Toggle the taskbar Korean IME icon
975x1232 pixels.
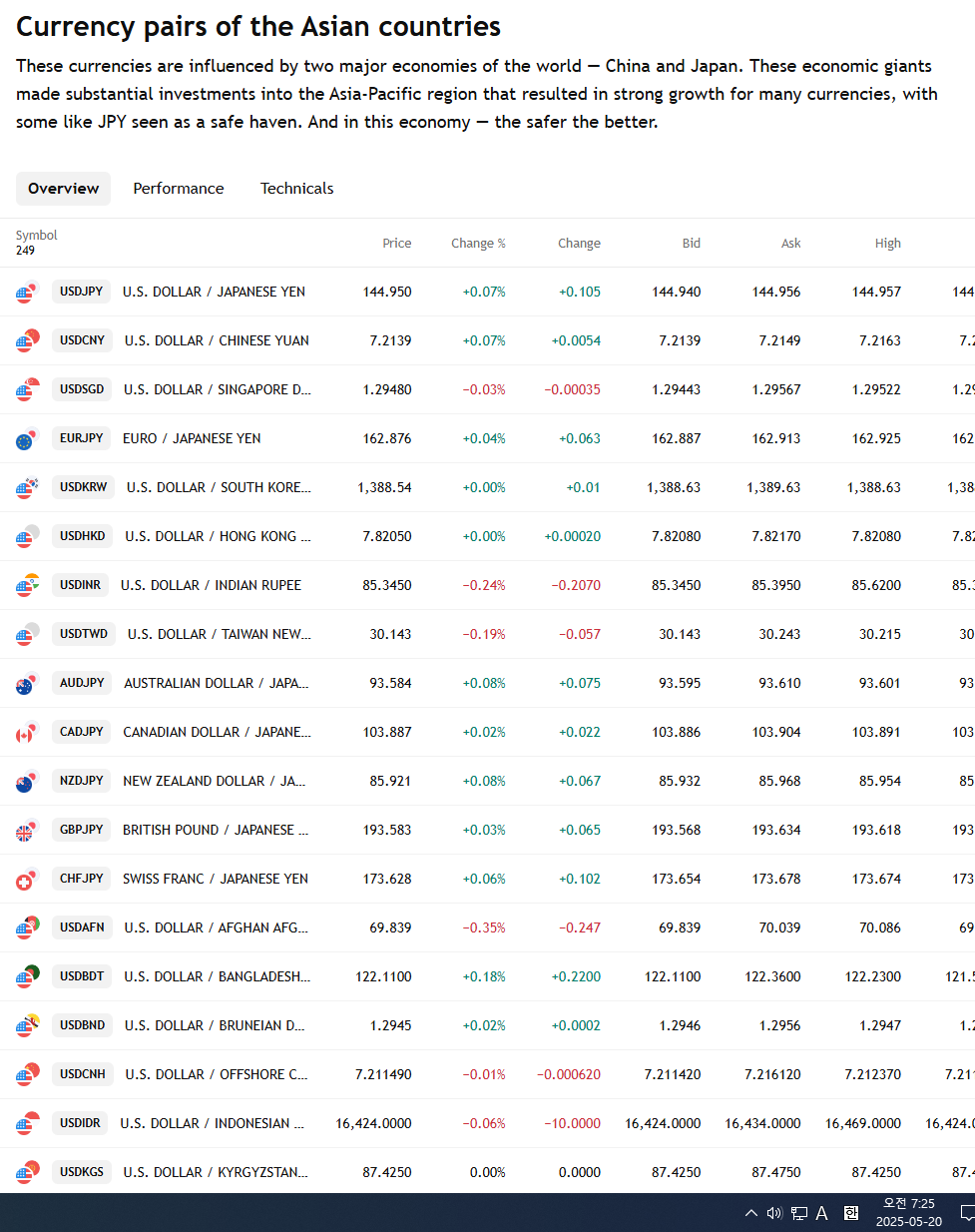pos(850,1213)
